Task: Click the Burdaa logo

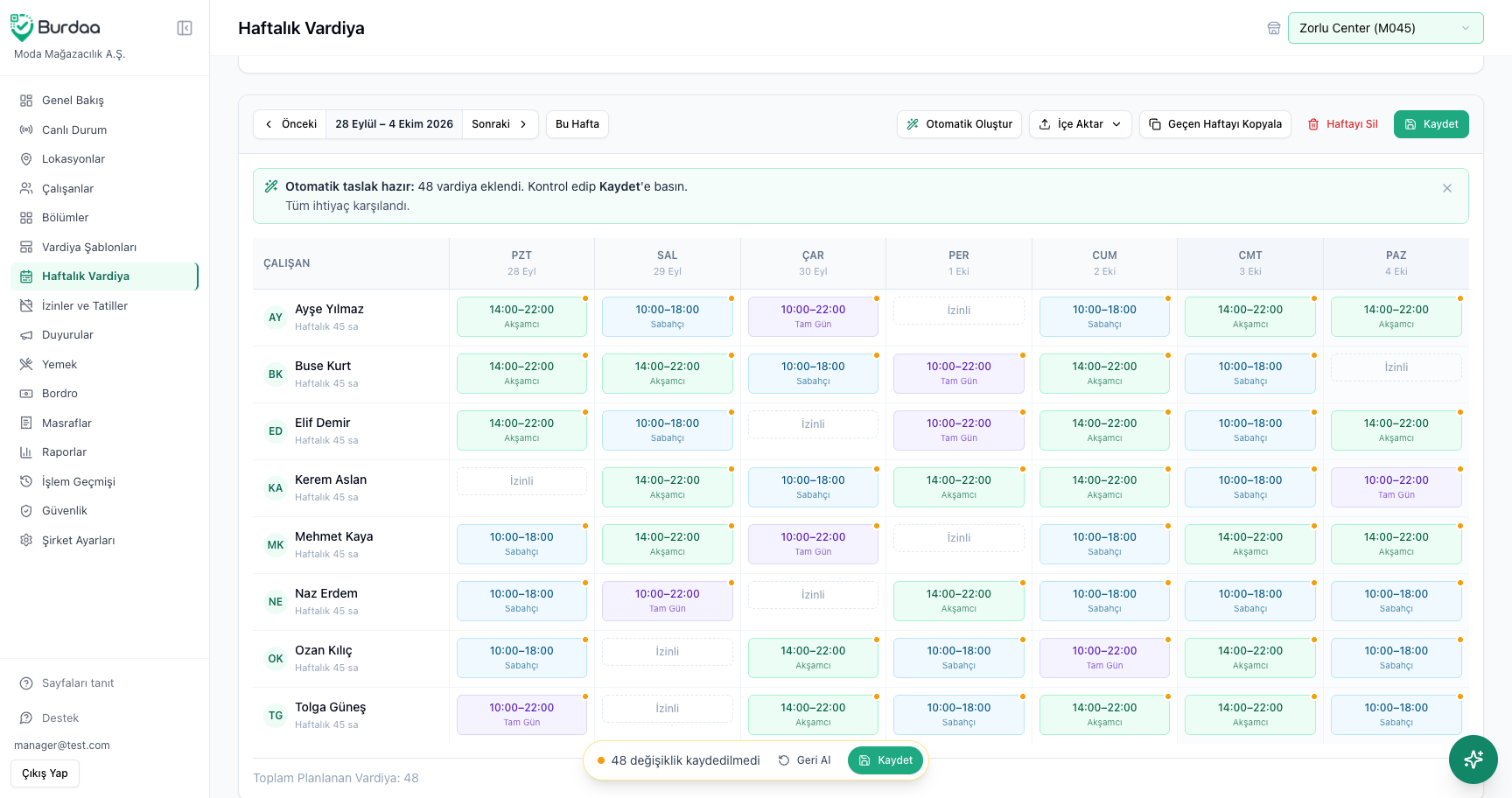Action: 55,28
